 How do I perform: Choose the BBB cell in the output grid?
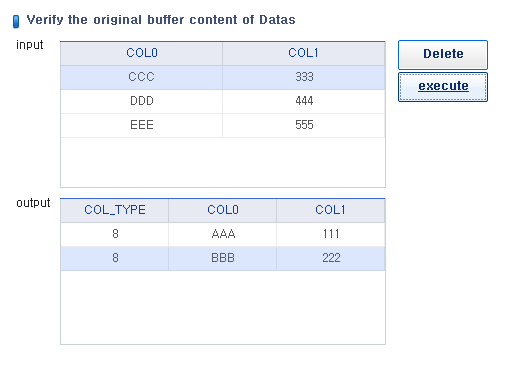pyautogui.click(x=223, y=258)
